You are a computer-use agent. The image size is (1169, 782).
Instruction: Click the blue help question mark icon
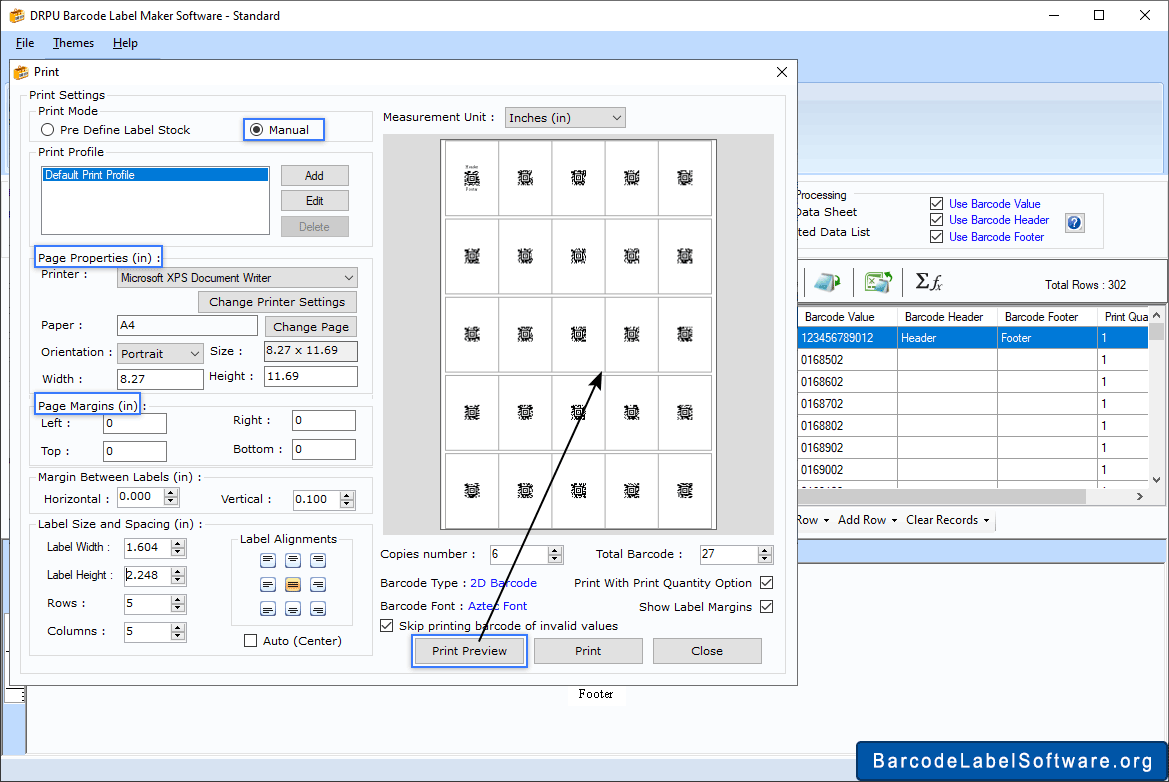coord(1074,222)
